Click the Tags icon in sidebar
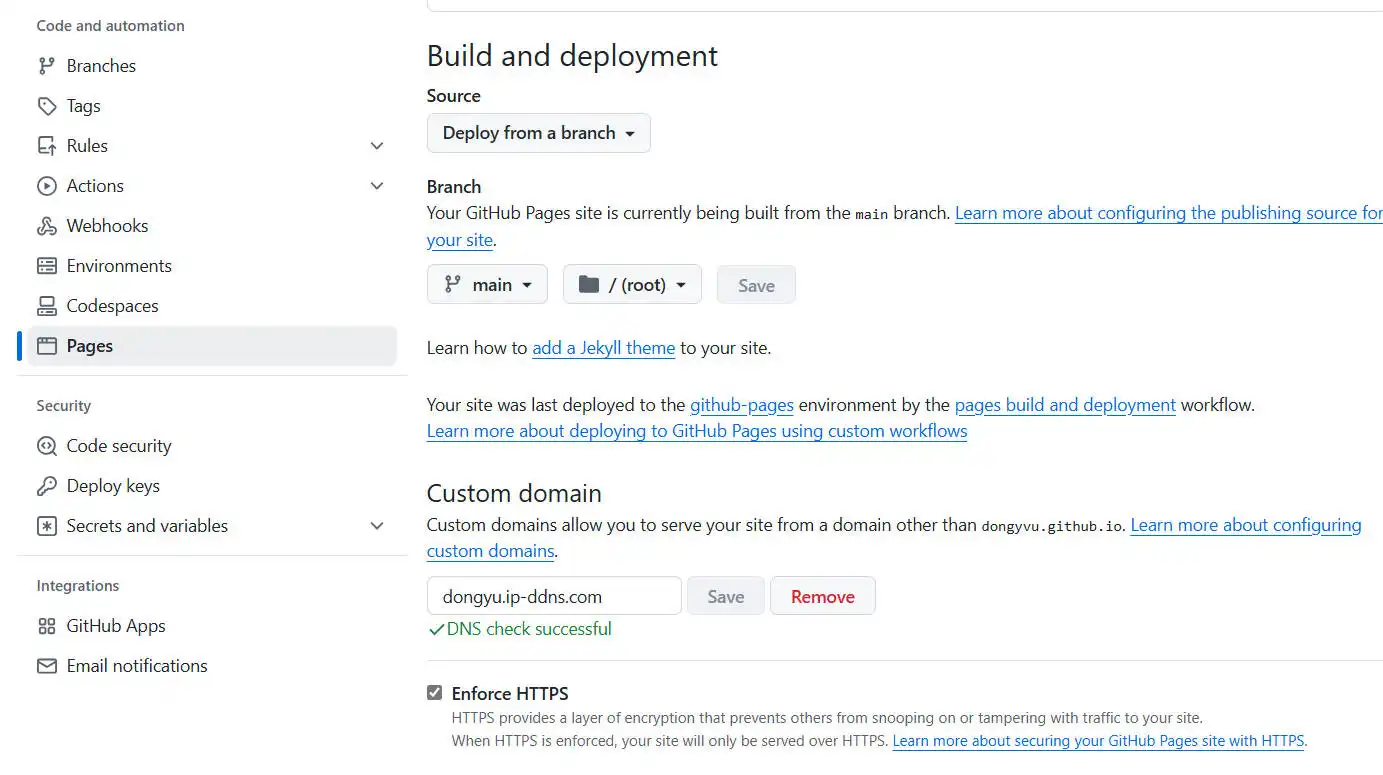The image size is (1383, 775). 46,106
